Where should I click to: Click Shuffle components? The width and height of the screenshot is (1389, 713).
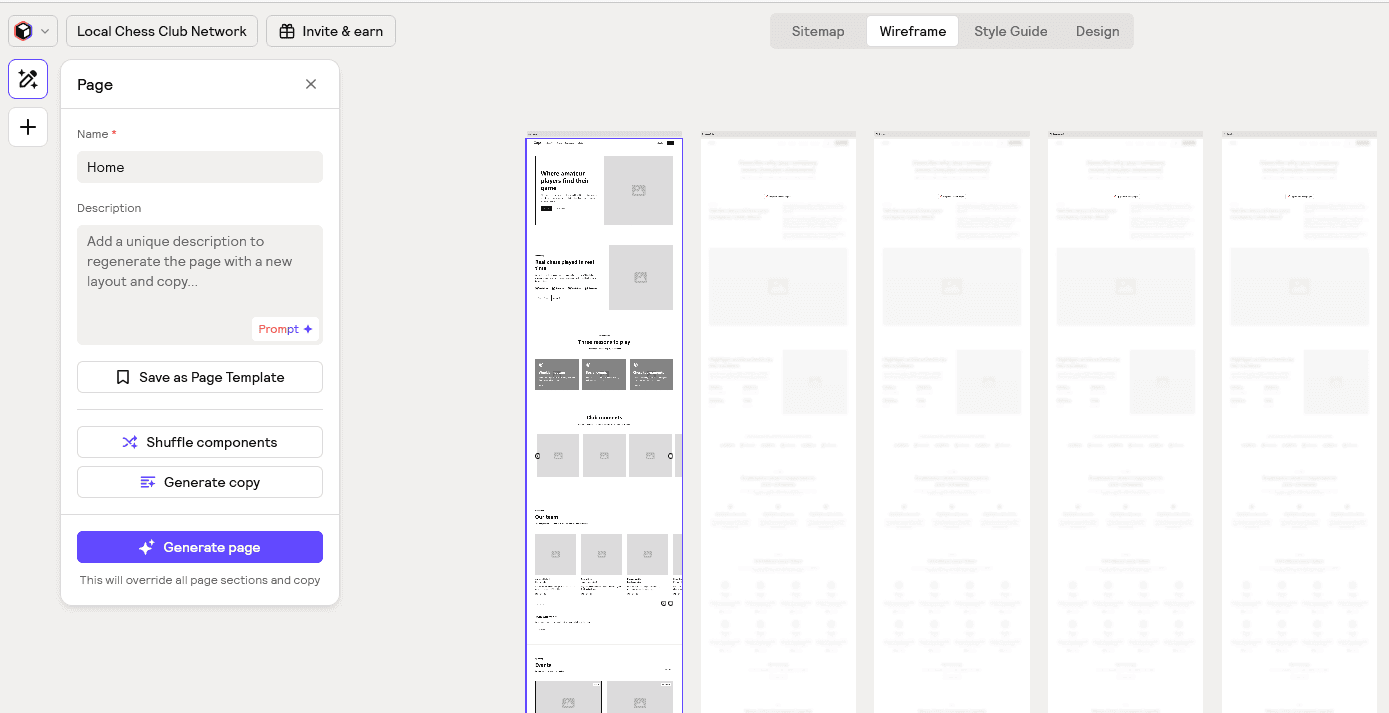point(199,441)
